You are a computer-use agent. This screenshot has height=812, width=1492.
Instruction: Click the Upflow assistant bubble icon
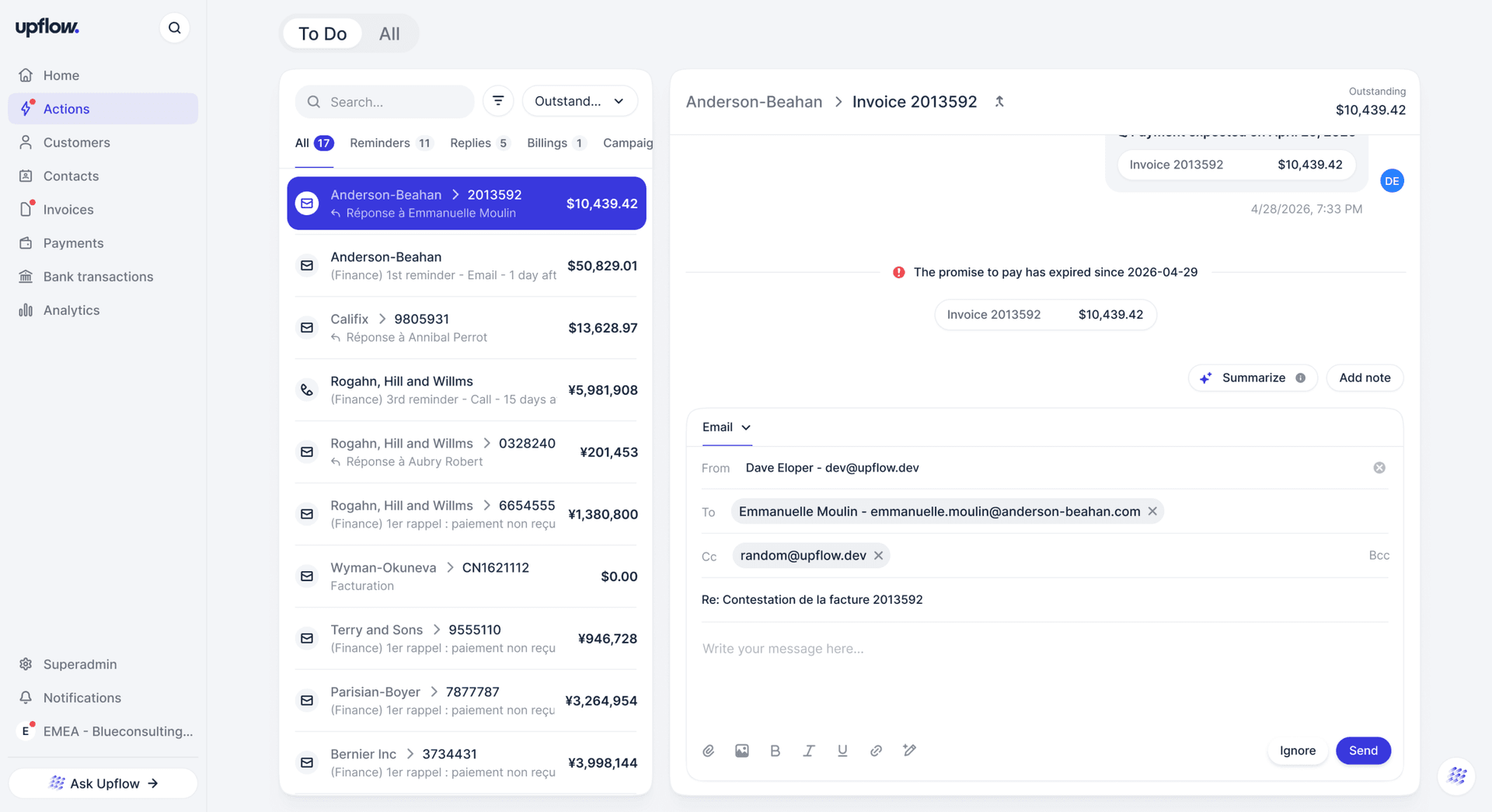(1457, 775)
